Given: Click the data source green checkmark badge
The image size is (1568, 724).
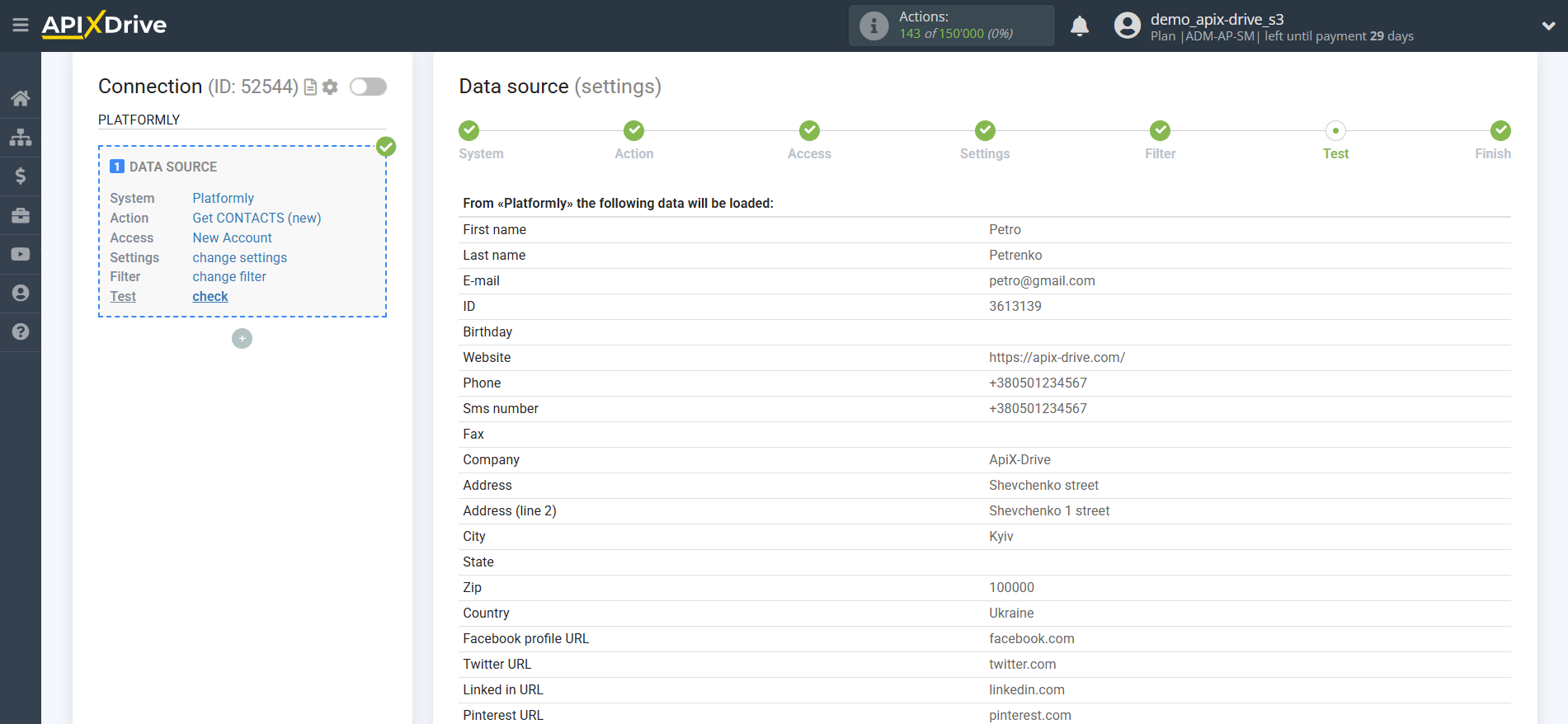Looking at the screenshot, I should pyautogui.click(x=386, y=147).
